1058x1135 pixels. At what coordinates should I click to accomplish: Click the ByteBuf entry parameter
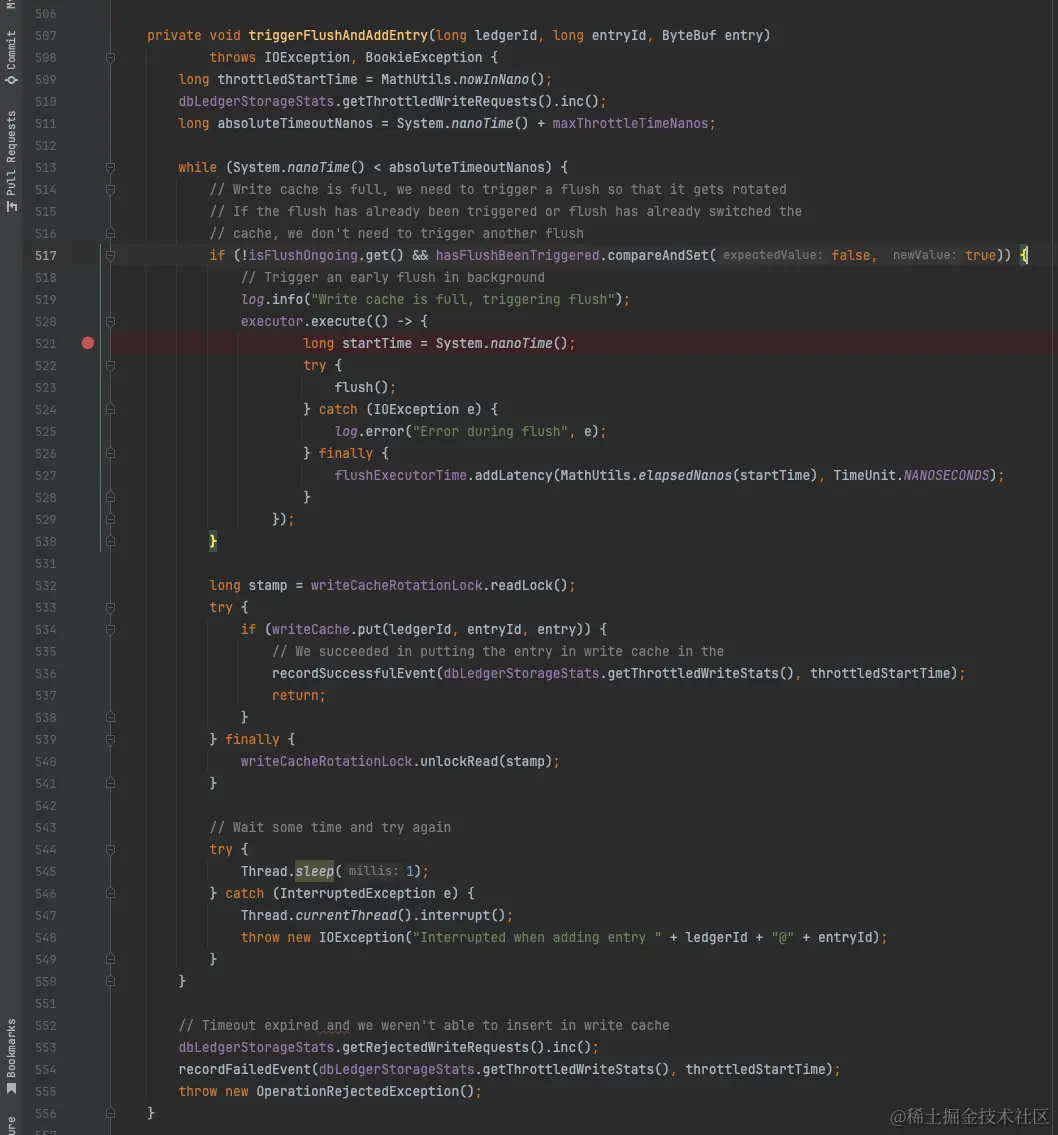[711, 35]
